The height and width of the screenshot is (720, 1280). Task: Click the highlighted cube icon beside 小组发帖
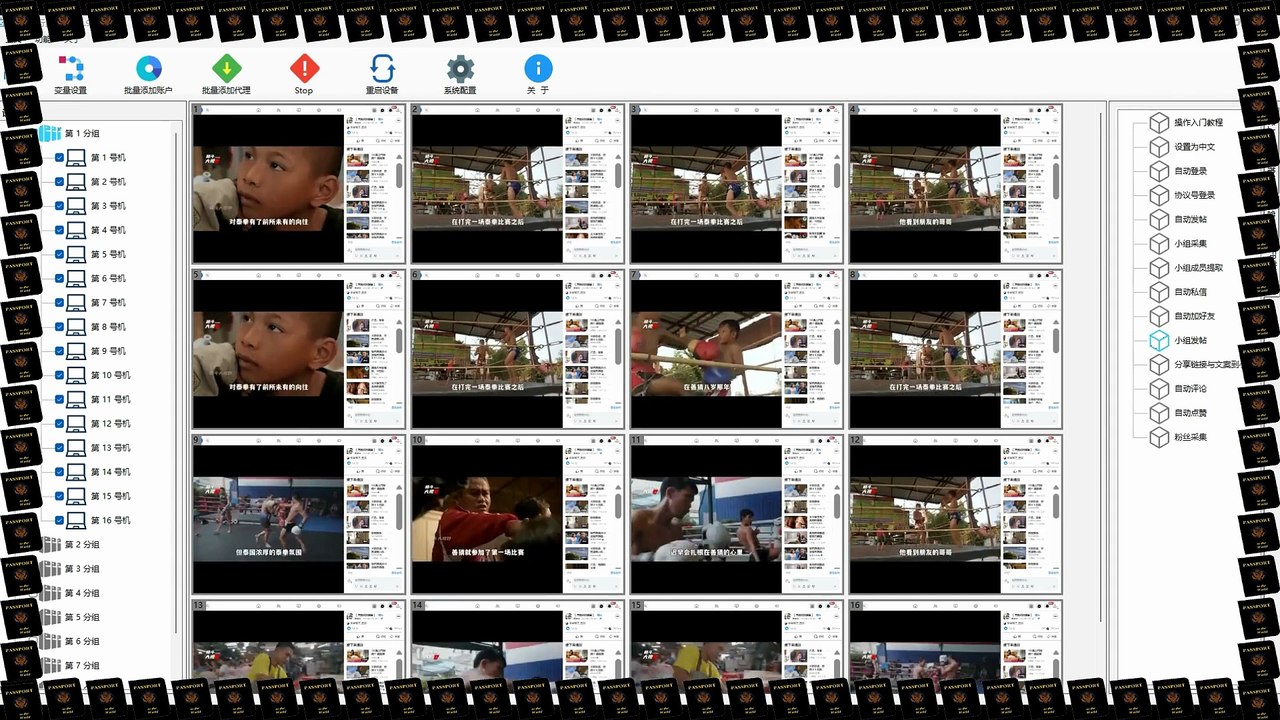tap(1158, 340)
